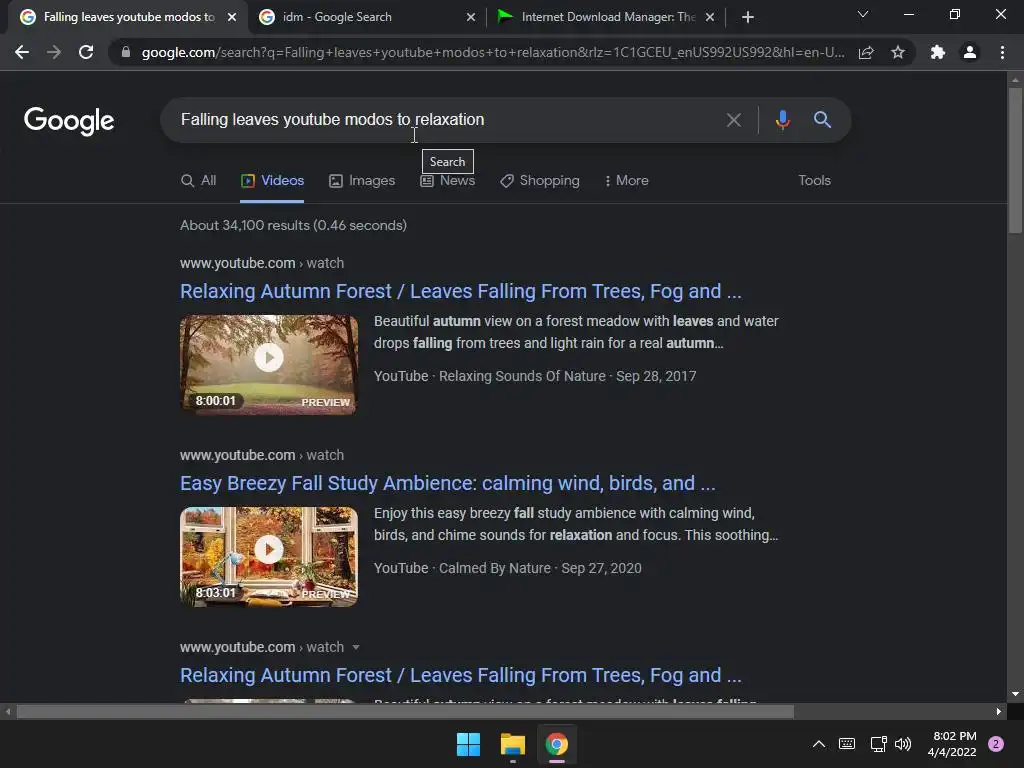Switch to News results
The height and width of the screenshot is (768, 1024).
(448, 180)
